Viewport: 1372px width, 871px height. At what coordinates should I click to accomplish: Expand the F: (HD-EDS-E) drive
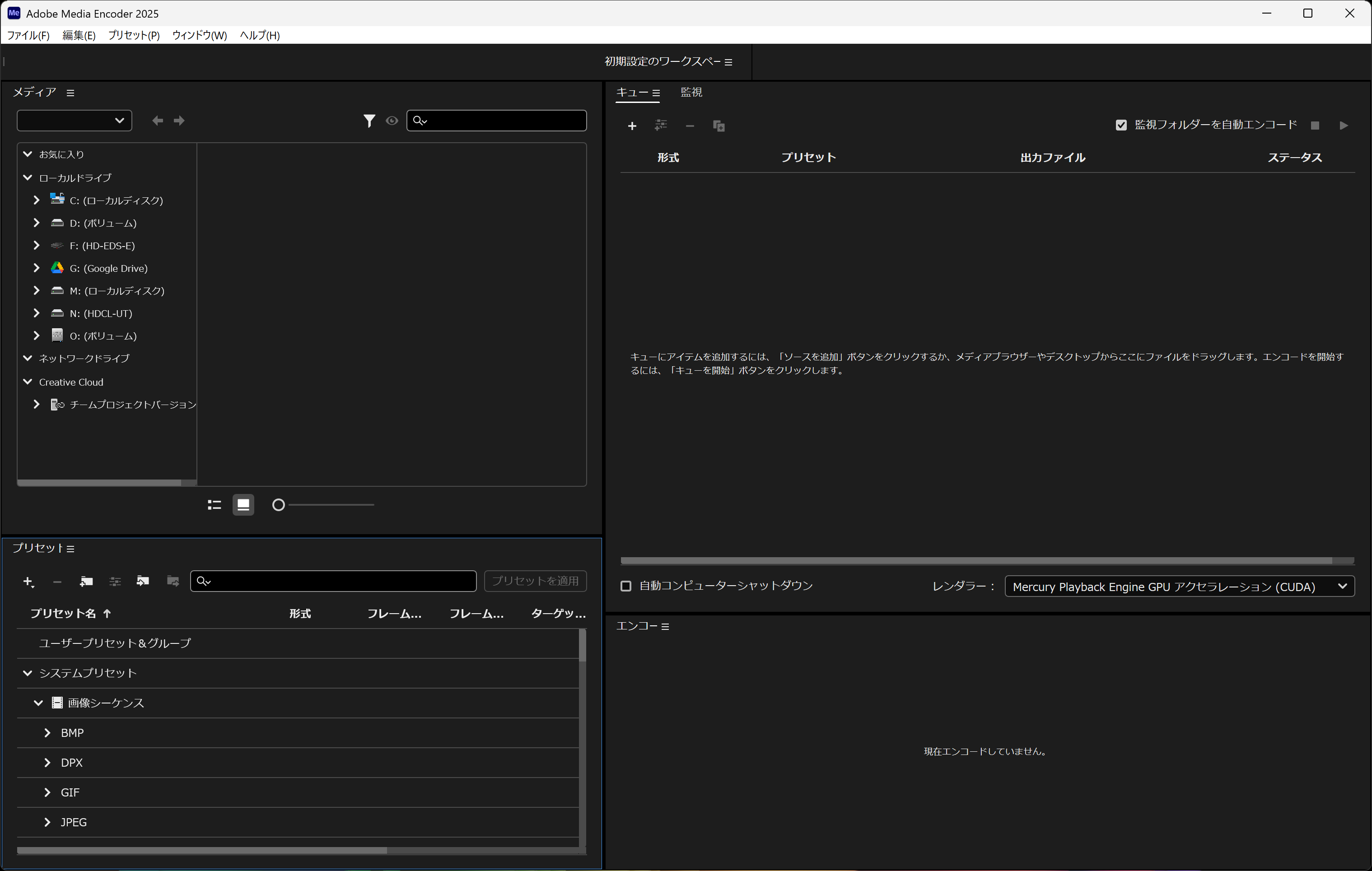[x=37, y=246]
